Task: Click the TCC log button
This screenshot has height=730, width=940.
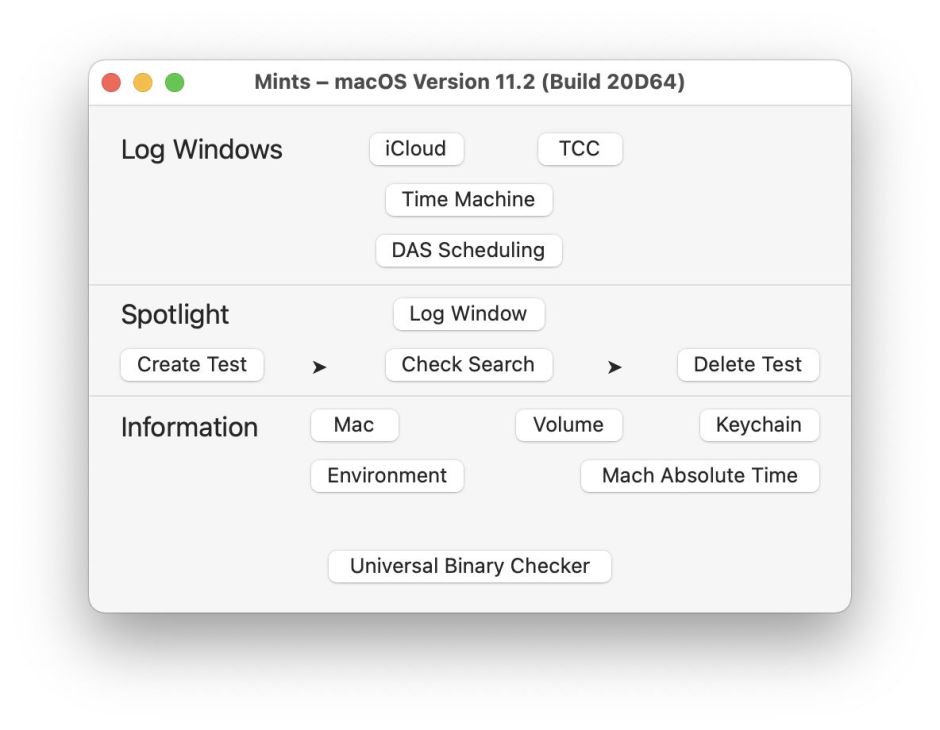Action: tap(580, 149)
